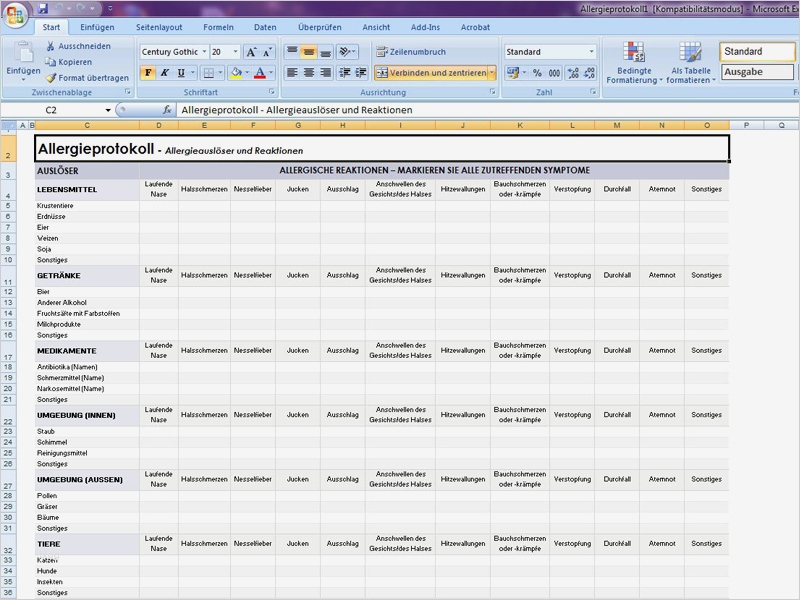
Task: Switch to Einfügen ribbon tab
Action: pos(97,27)
